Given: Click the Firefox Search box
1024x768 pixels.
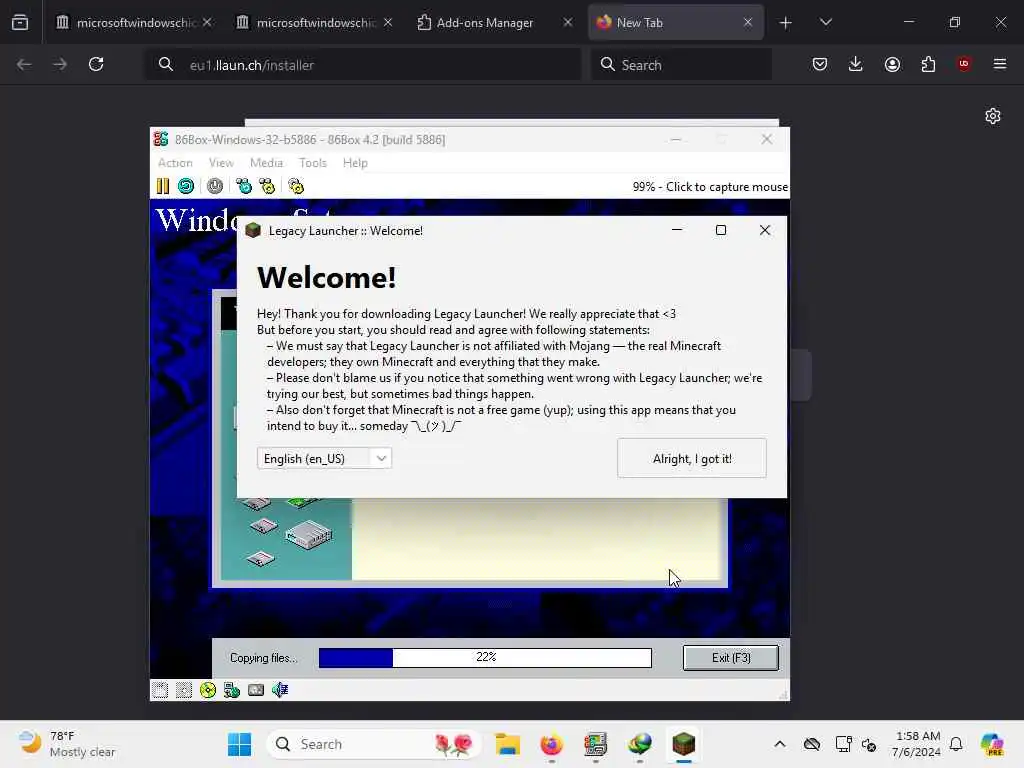Looking at the screenshot, I should click(x=681, y=65).
